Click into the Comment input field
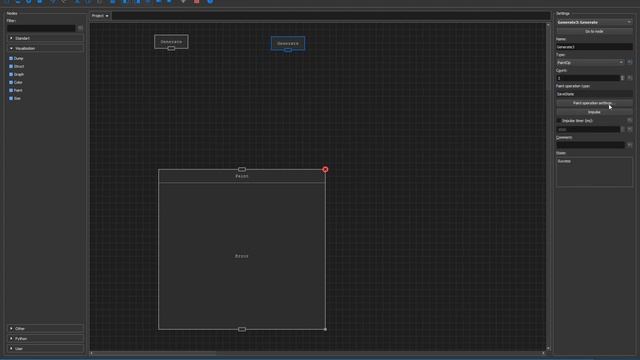 pyautogui.click(x=591, y=145)
